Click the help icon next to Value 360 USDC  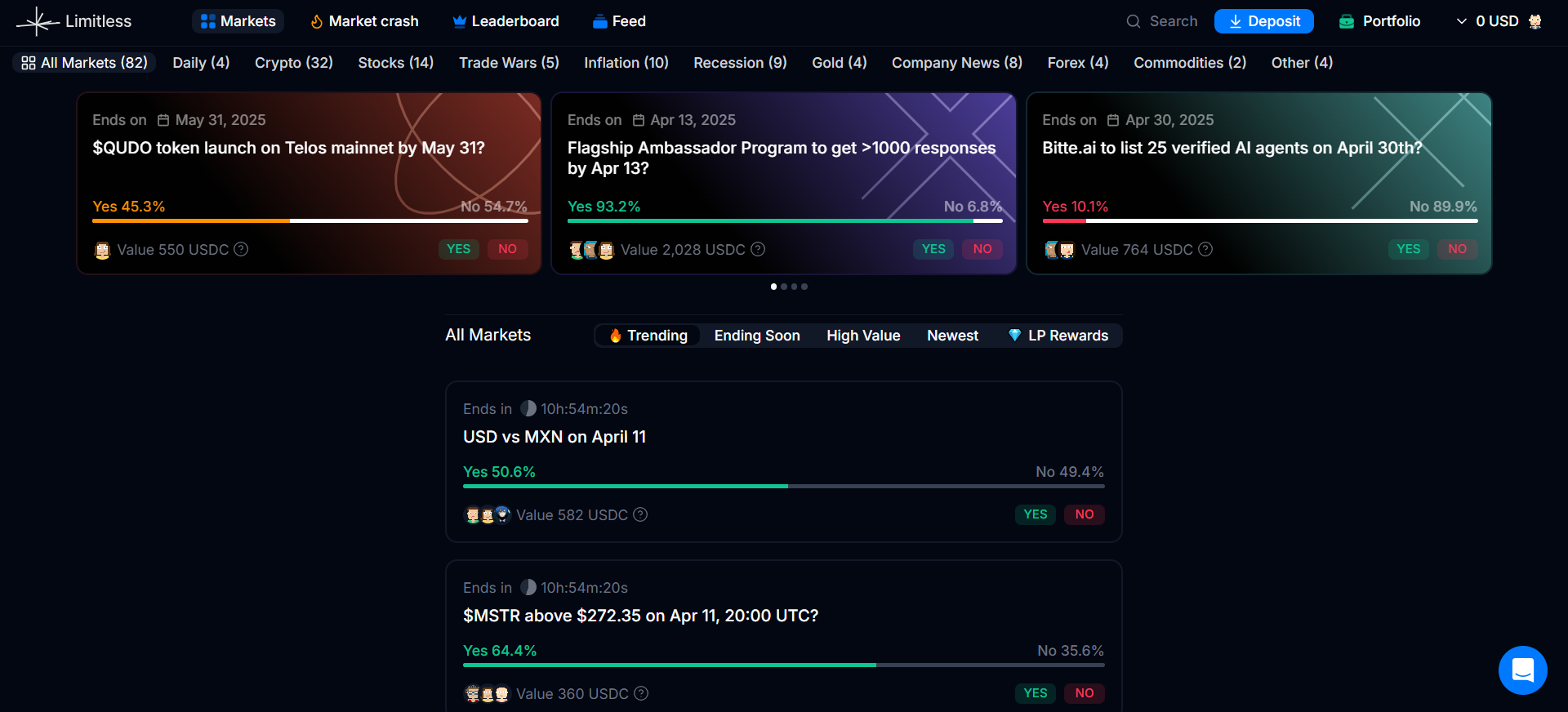[641, 693]
